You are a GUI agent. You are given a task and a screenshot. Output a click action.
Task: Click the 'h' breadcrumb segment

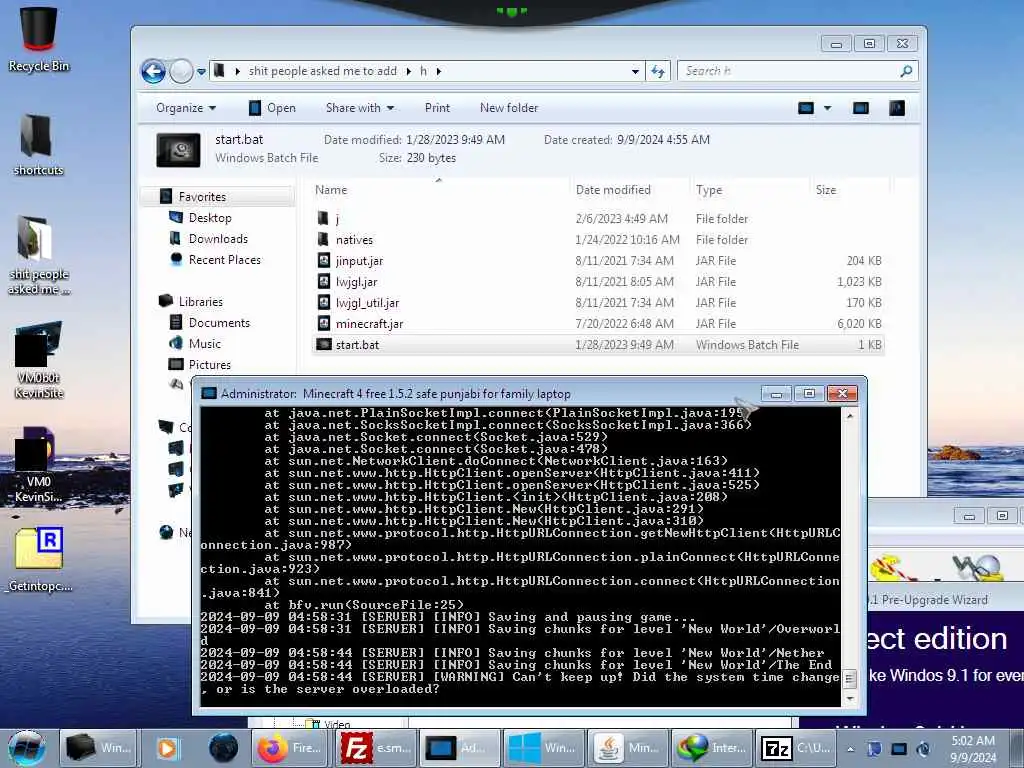tap(423, 71)
